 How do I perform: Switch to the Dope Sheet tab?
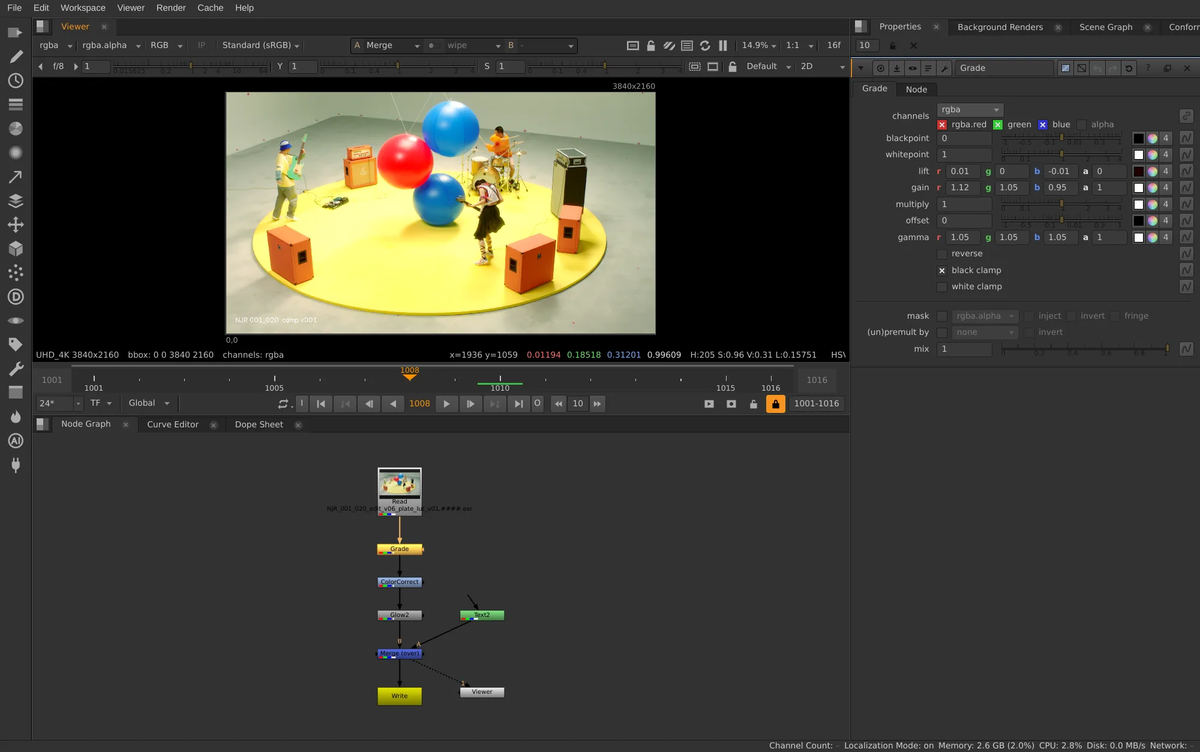pos(259,425)
